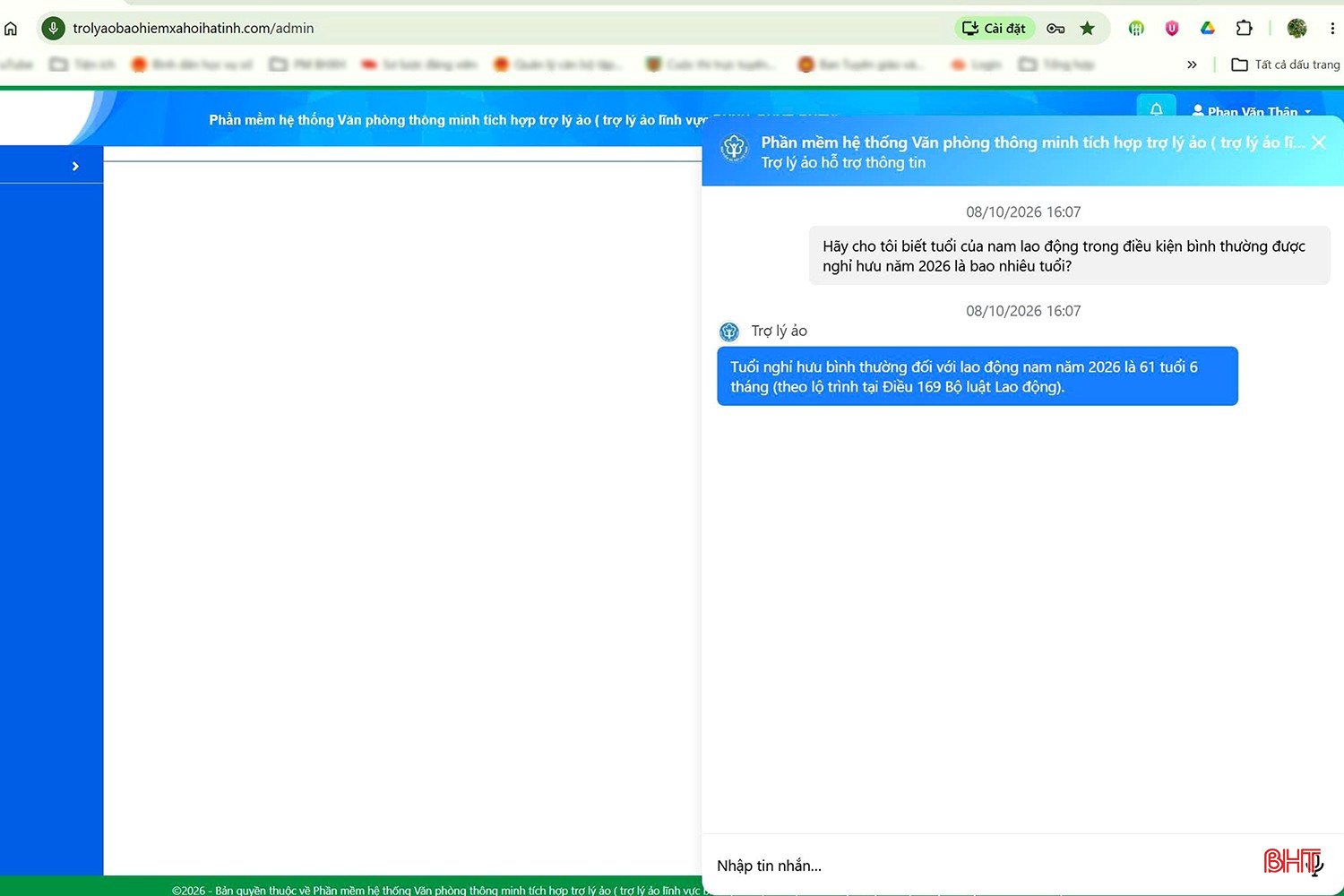1344x896 pixels.
Task: Open the Tổng hợp bookmark folder
Action: coord(1057,65)
